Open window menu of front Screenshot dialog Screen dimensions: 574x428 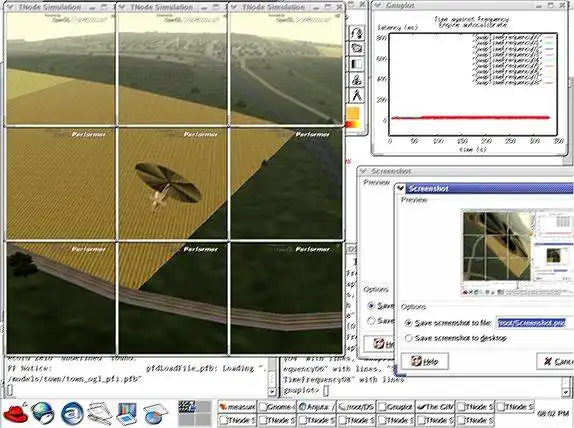click(400, 189)
